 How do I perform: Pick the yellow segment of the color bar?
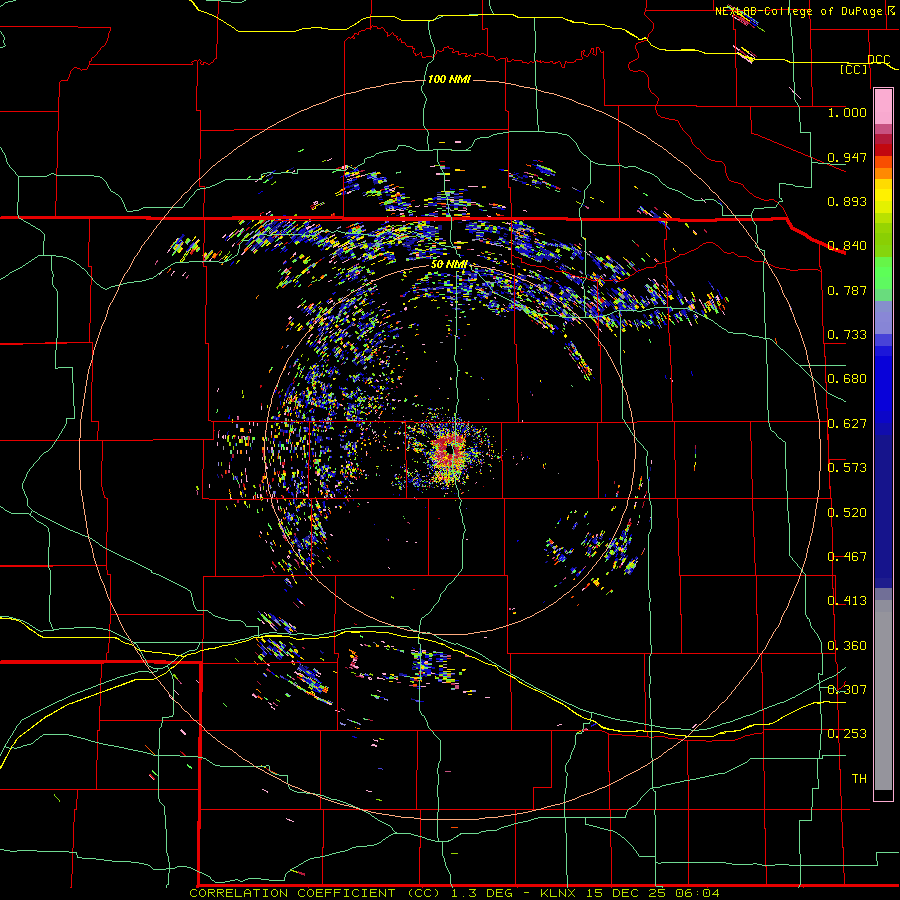point(883,201)
